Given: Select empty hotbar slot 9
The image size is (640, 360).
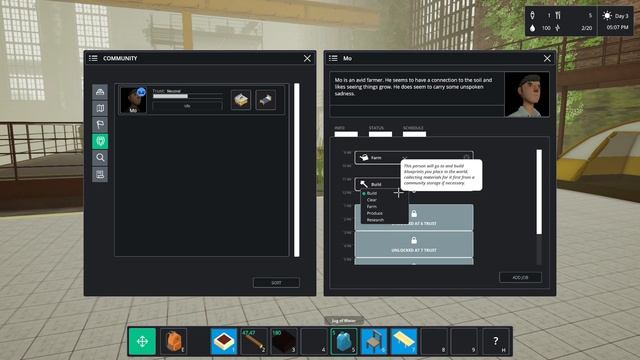Looking at the screenshot, I should tap(464, 341).
